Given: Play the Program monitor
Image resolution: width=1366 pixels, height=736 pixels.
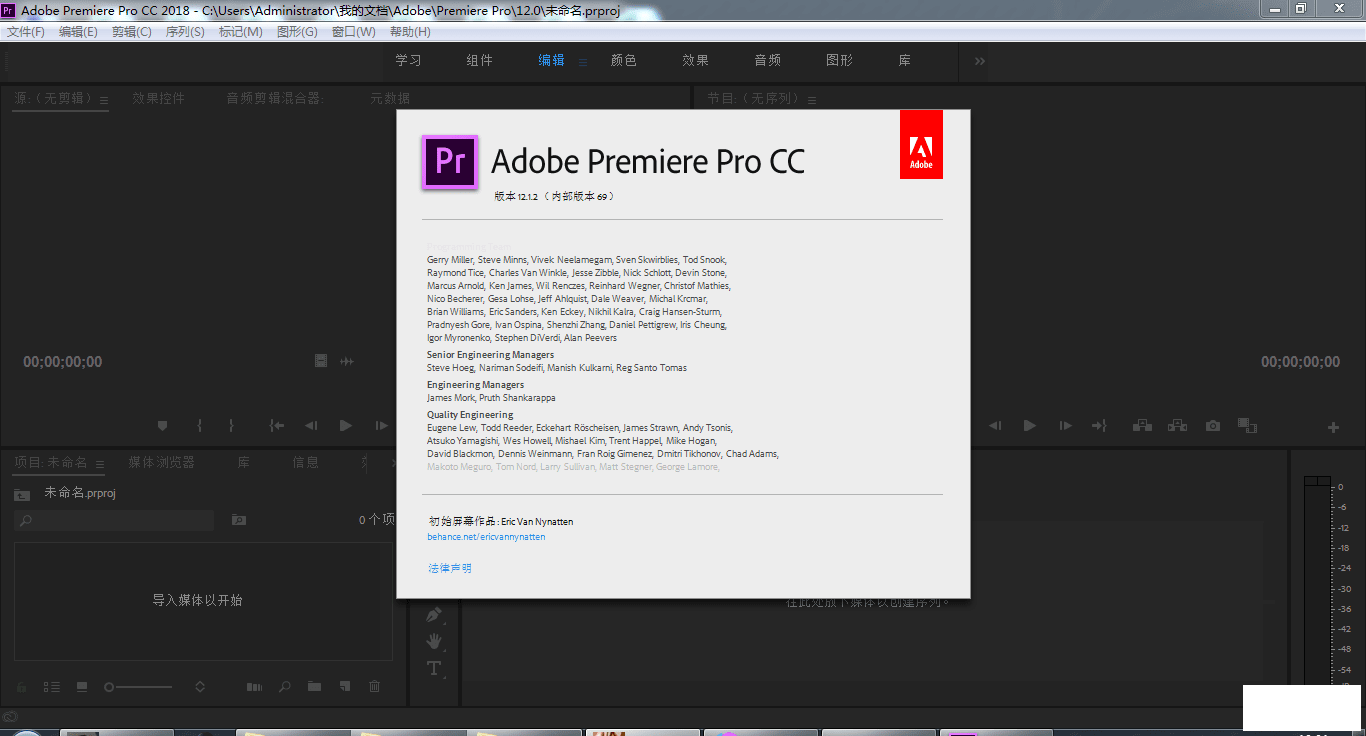Looking at the screenshot, I should pos(1030,425).
